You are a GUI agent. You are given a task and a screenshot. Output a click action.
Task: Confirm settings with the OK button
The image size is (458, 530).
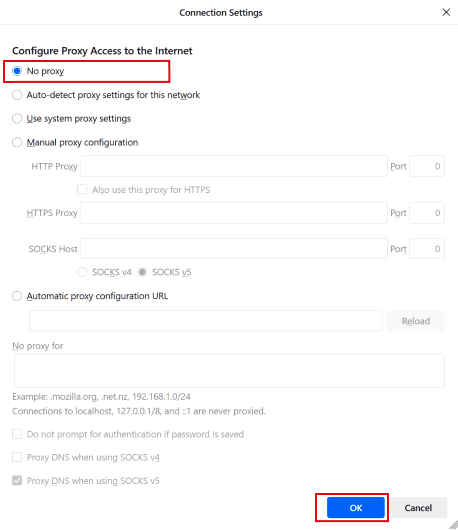356,507
